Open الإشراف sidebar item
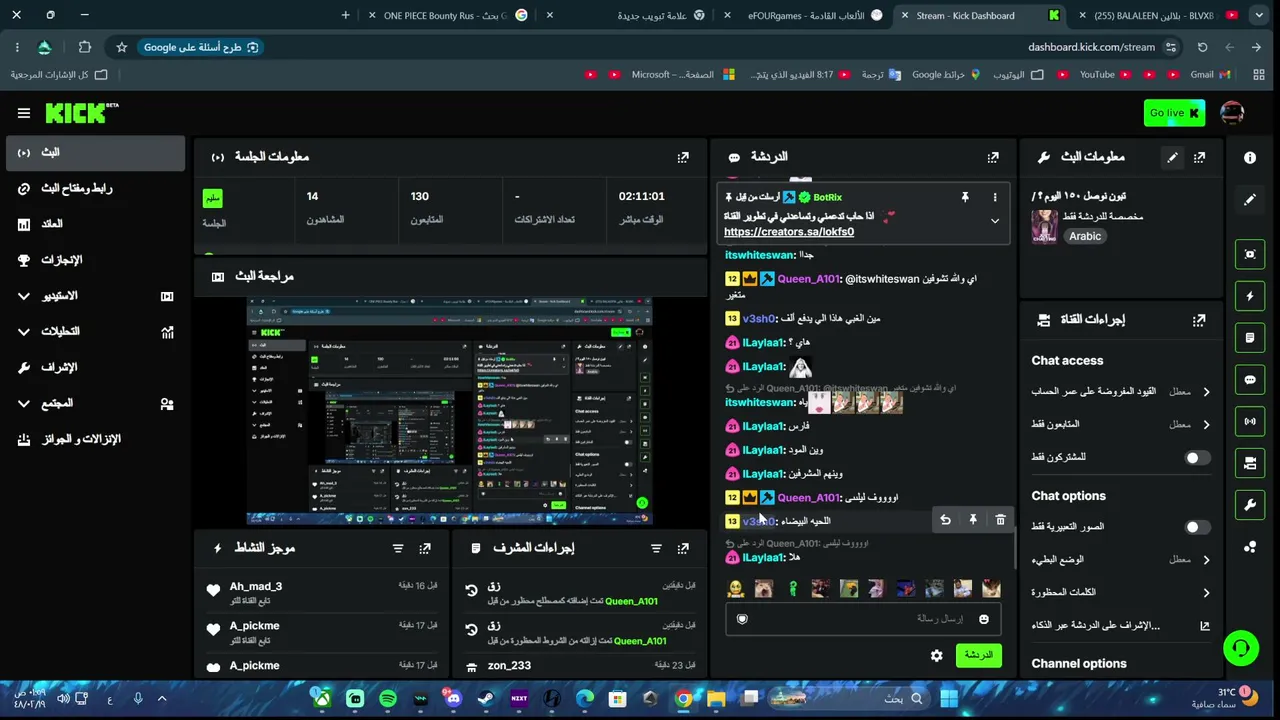The image size is (1280, 720). [93, 367]
